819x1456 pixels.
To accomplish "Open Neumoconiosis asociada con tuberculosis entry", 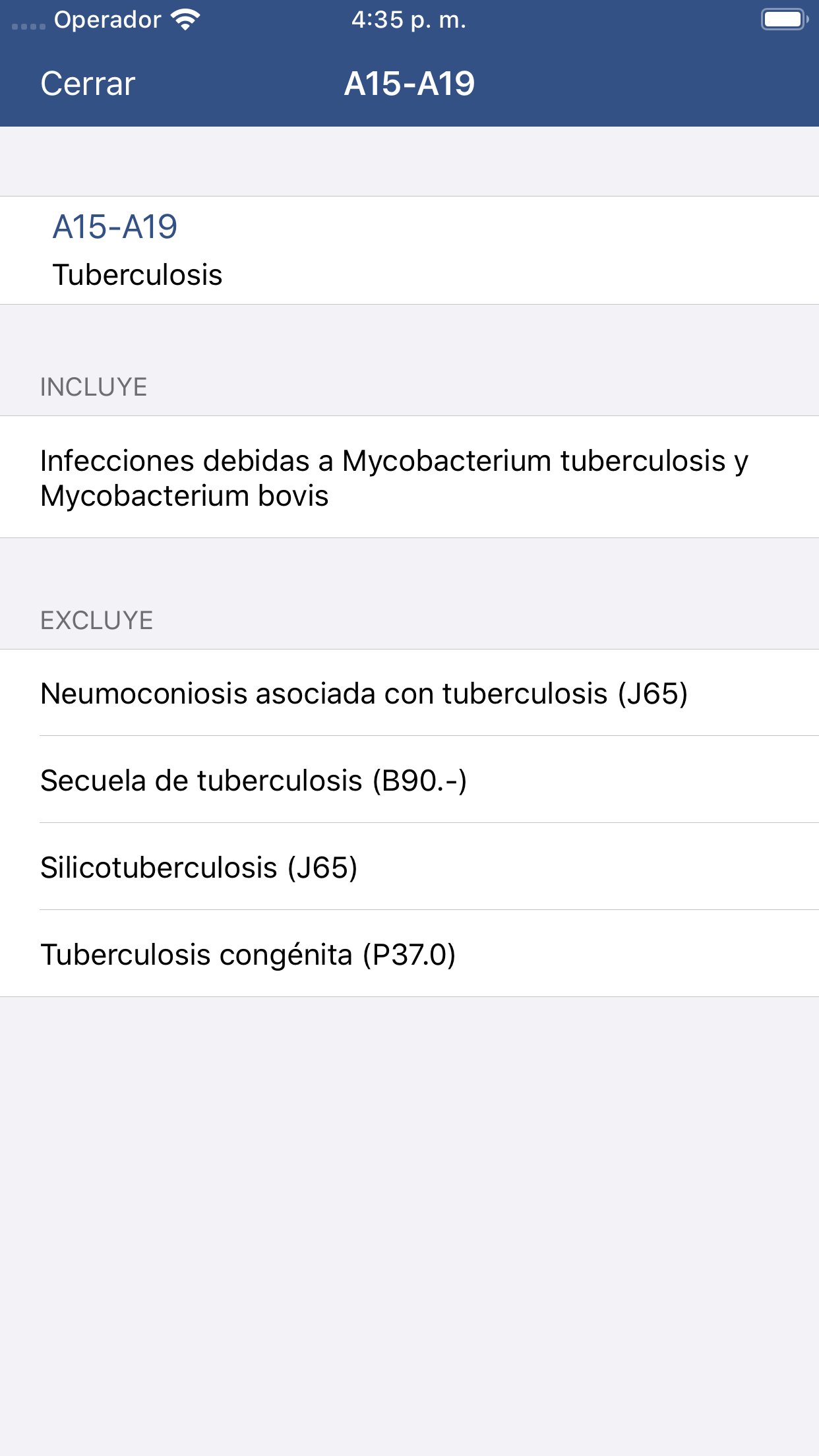I will (364, 694).
